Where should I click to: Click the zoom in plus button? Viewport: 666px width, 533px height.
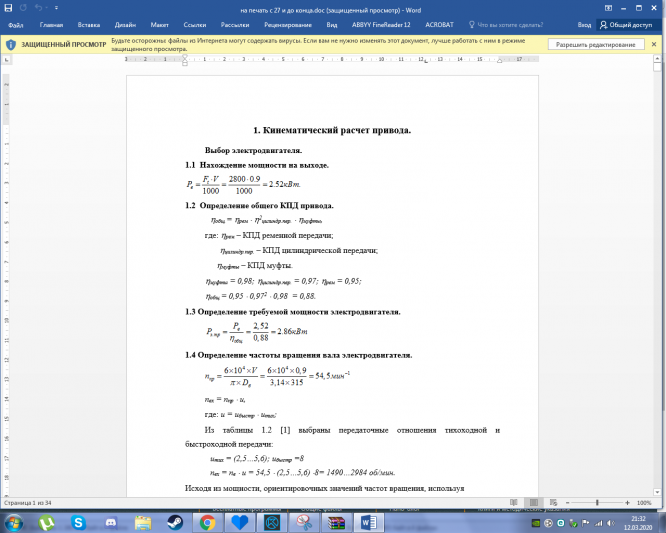tap(627, 503)
